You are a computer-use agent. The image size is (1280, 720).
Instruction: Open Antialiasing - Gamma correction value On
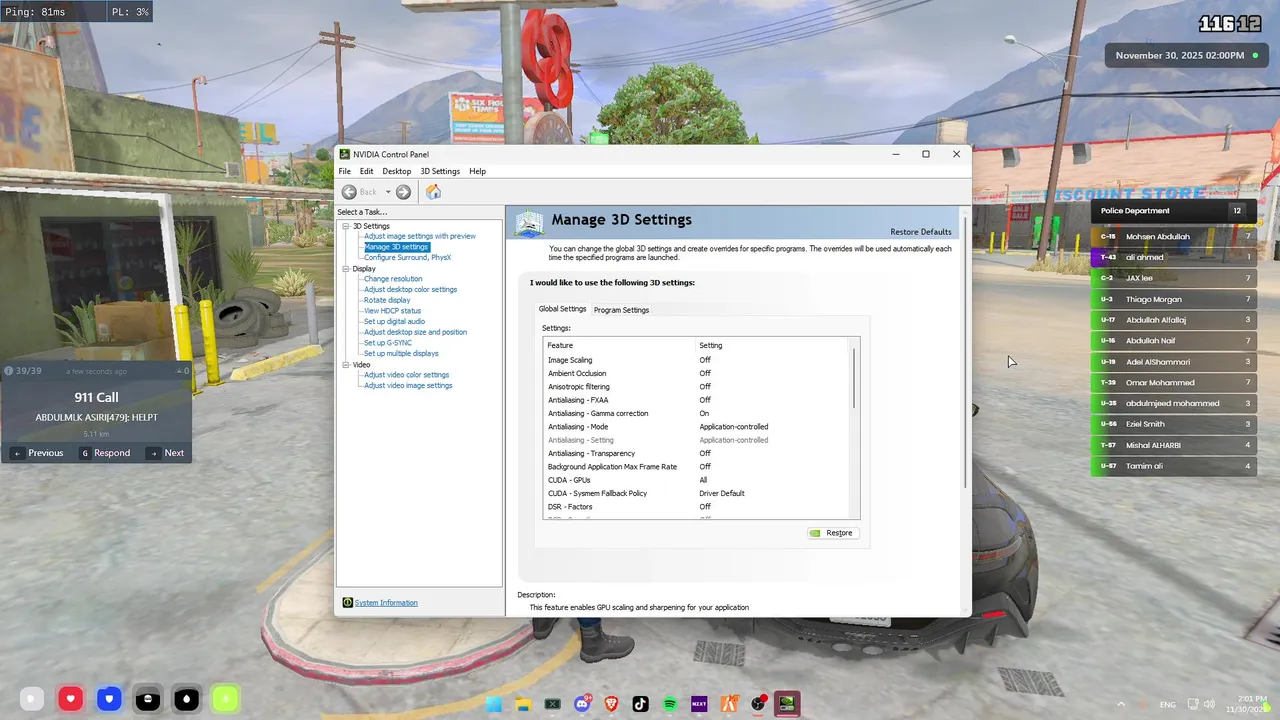(x=704, y=413)
